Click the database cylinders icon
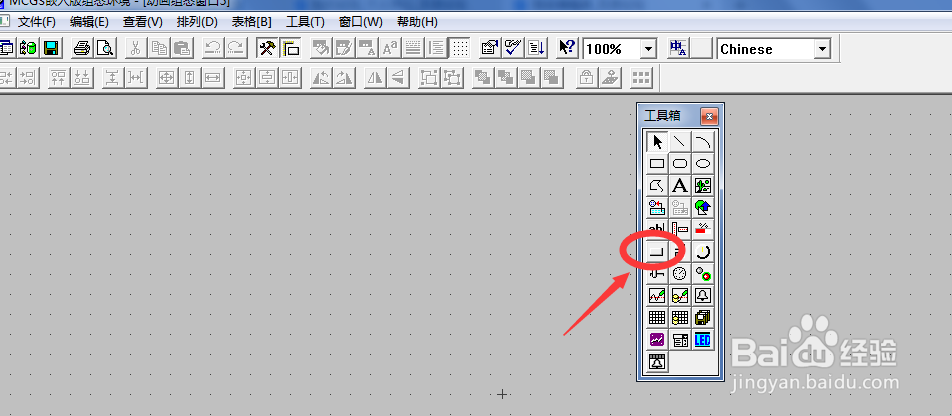 pyautogui.click(x=28, y=48)
